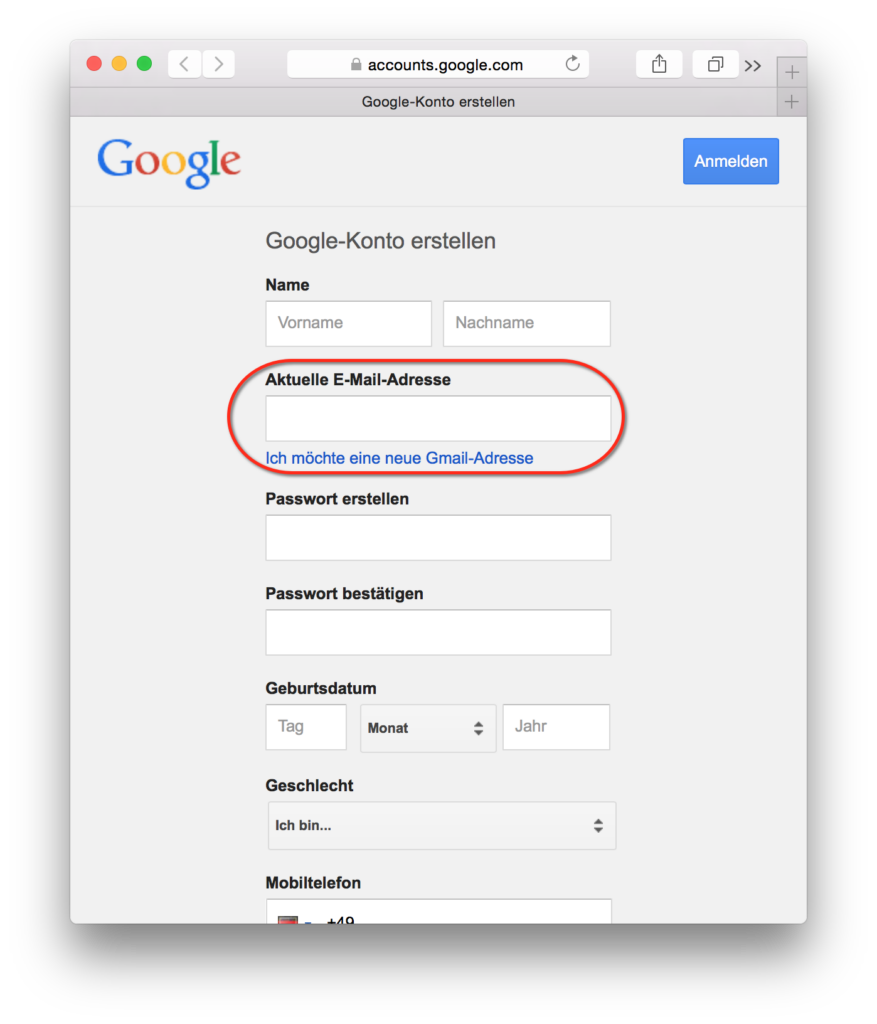Click the Google logo
This screenshot has width=877, height=1024.
169,162
